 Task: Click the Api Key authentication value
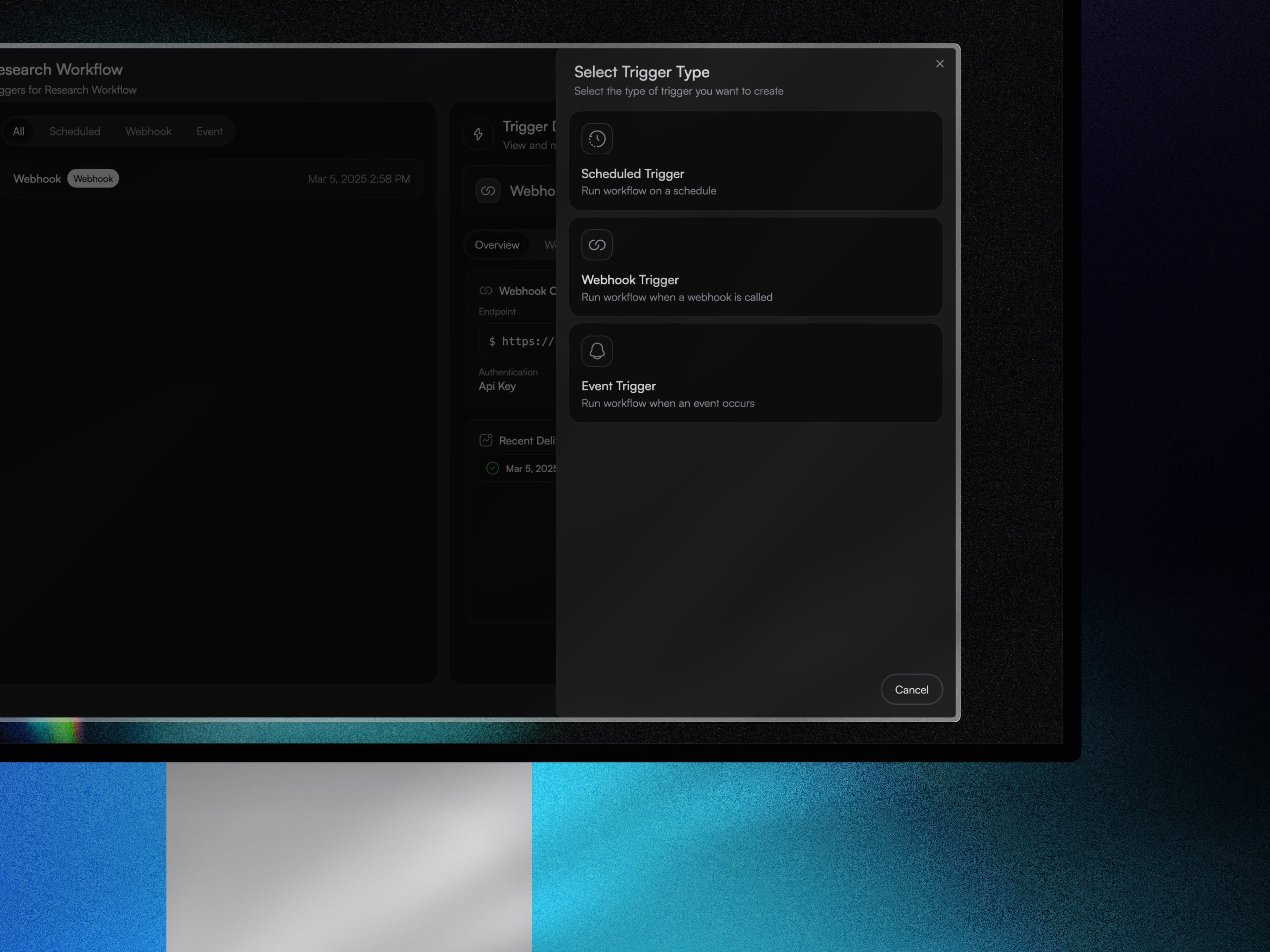coord(497,386)
